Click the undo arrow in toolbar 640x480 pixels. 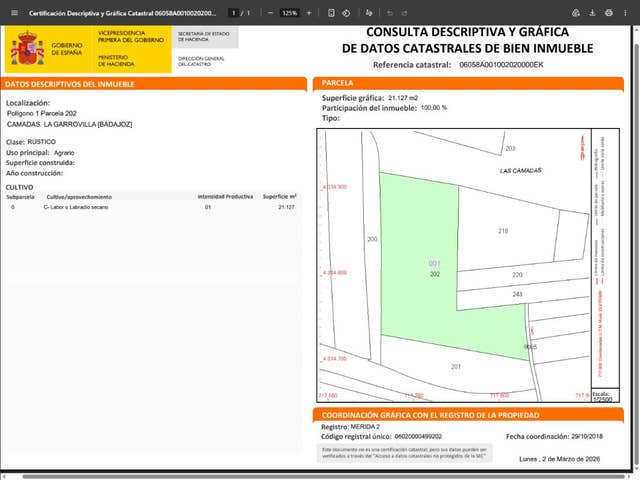click(x=389, y=13)
